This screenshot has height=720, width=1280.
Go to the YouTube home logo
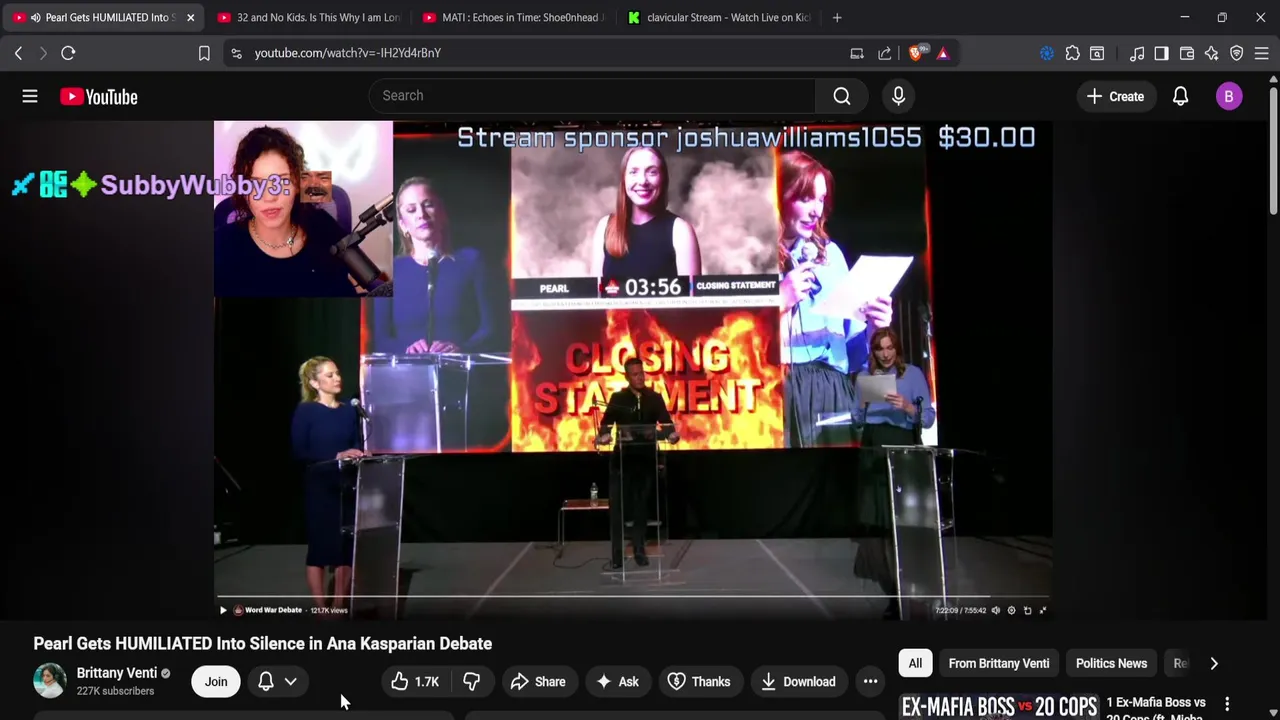tap(98, 96)
